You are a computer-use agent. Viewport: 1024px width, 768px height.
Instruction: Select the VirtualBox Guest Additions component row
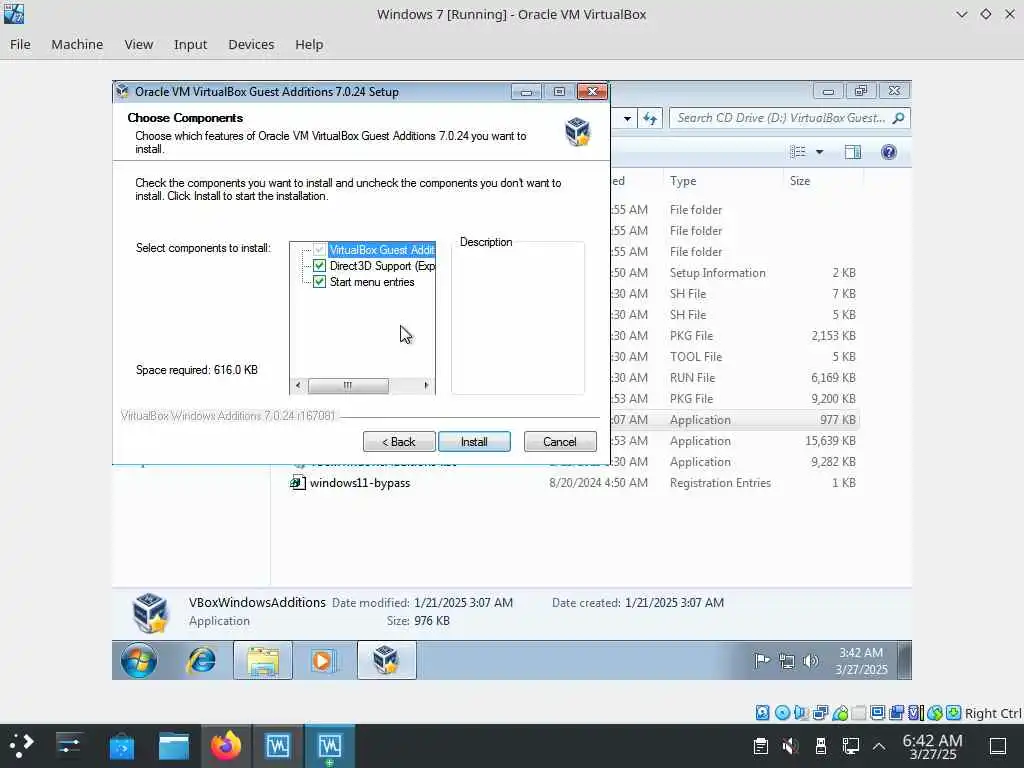pyautogui.click(x=381, y=249)
